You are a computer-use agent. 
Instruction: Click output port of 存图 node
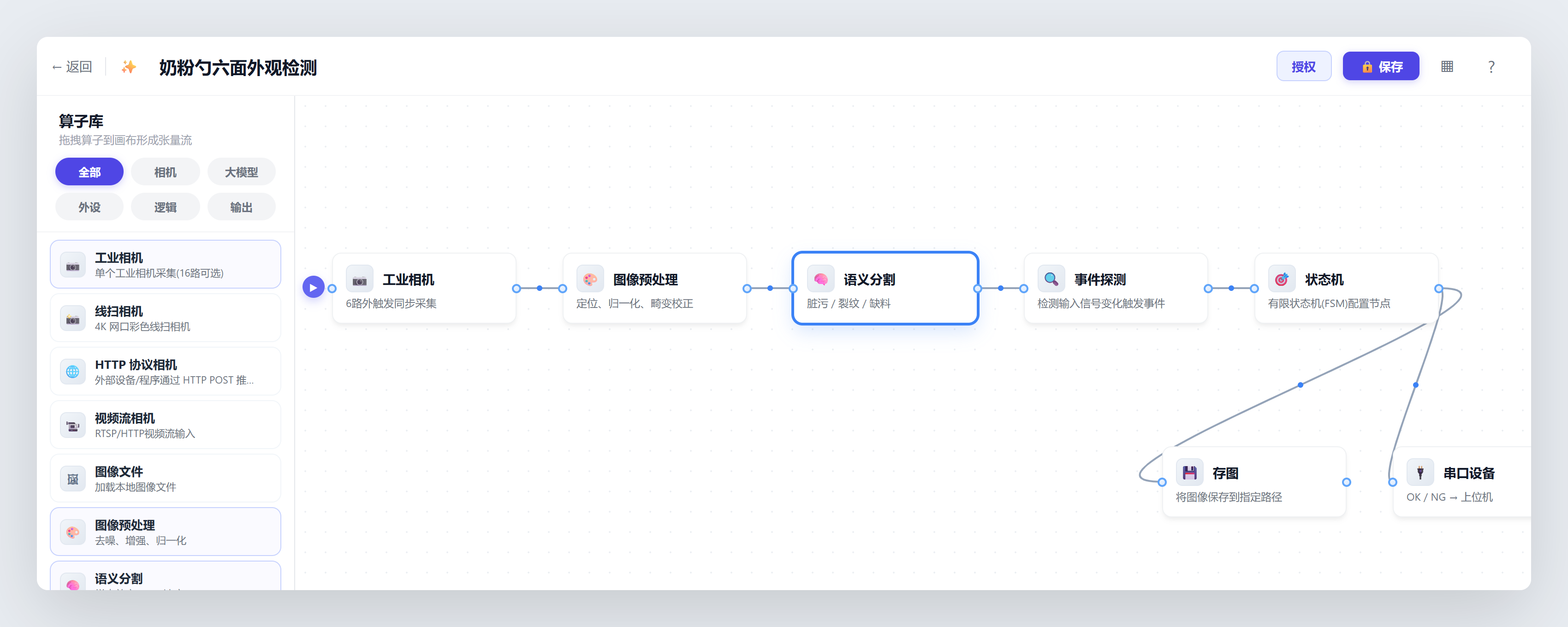1347,482
